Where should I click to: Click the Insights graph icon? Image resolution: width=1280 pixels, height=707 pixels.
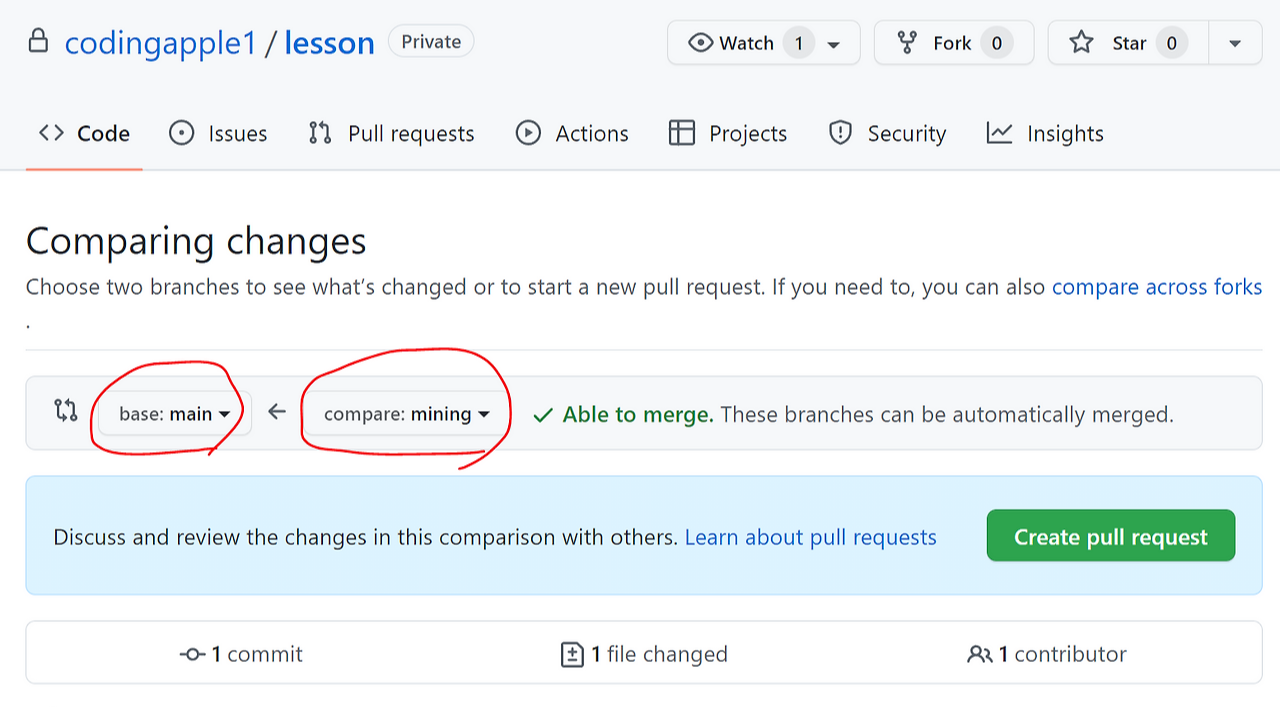tap(999, 133)
